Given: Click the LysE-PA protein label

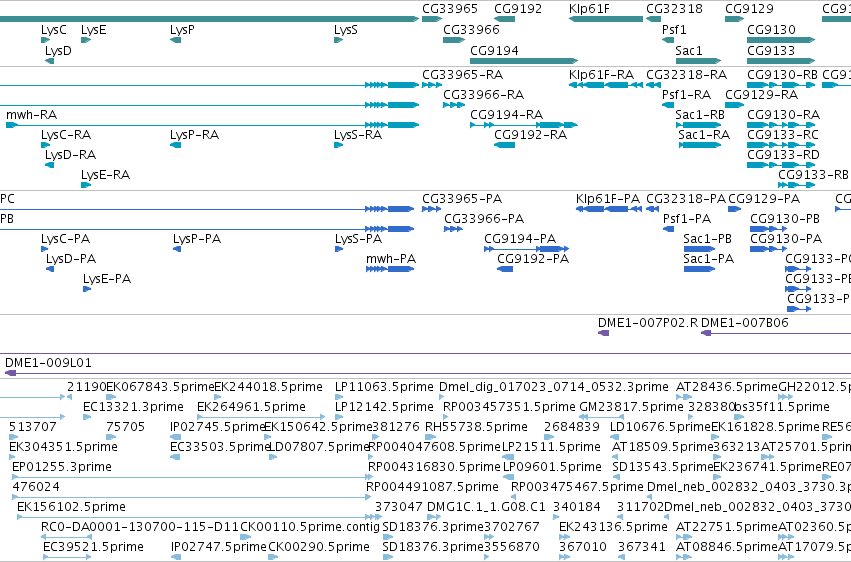Looking at the screenshot, I should point(107,279).
